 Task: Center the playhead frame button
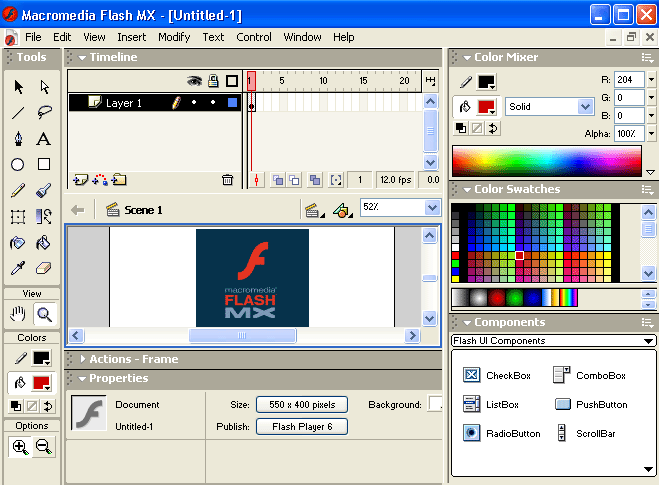256,180
